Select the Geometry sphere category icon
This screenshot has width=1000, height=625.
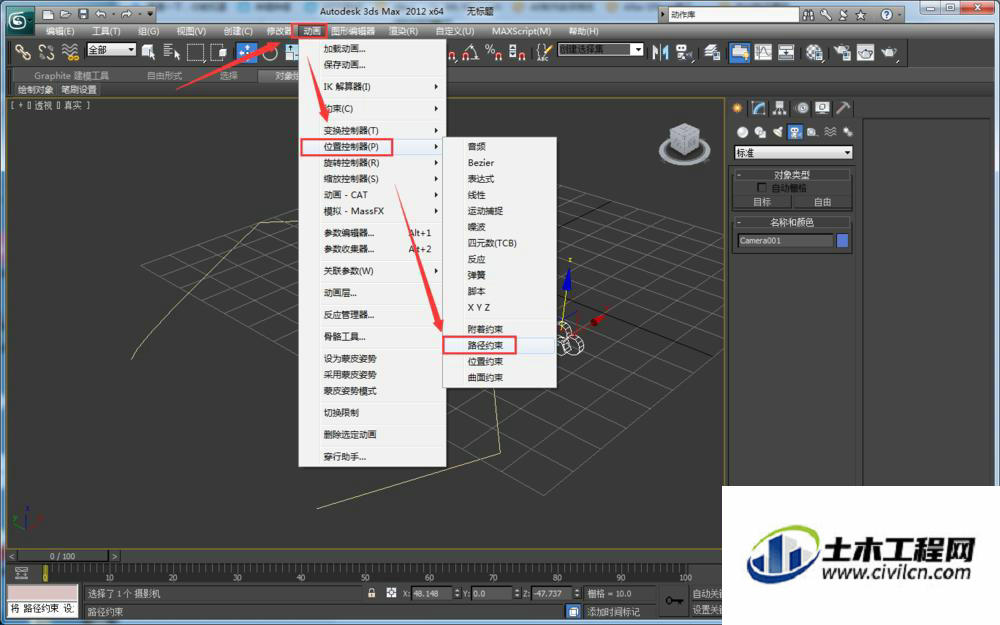[x=742, y=132]
